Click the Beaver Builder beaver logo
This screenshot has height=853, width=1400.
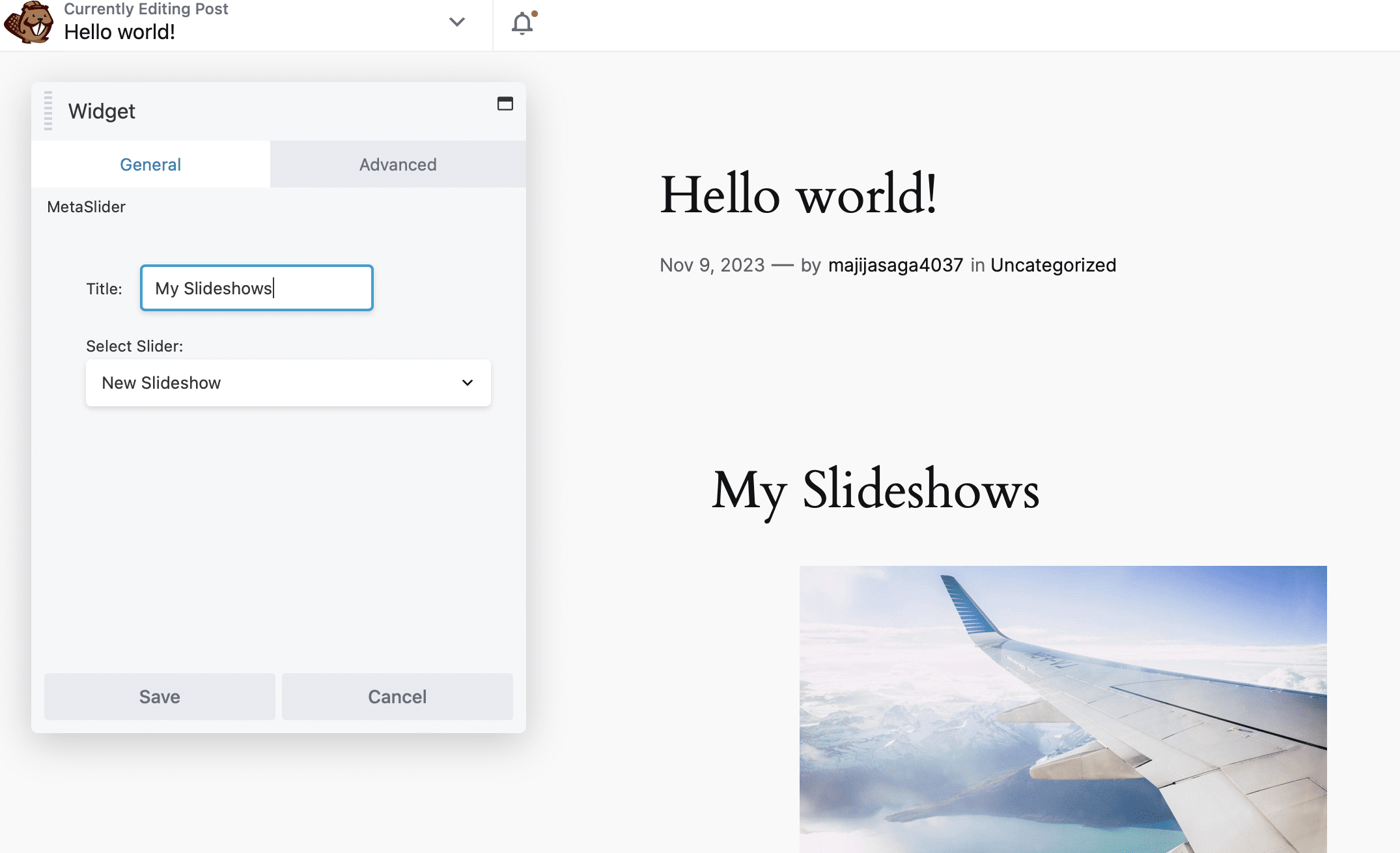(x=29, y=23)
